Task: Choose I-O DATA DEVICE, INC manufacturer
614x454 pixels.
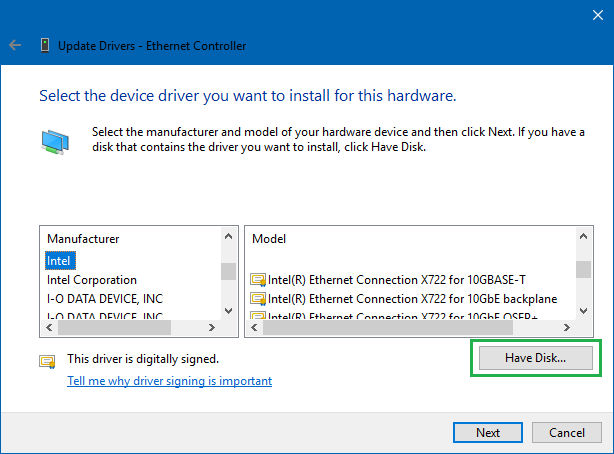Action: (x=105, y=298)
